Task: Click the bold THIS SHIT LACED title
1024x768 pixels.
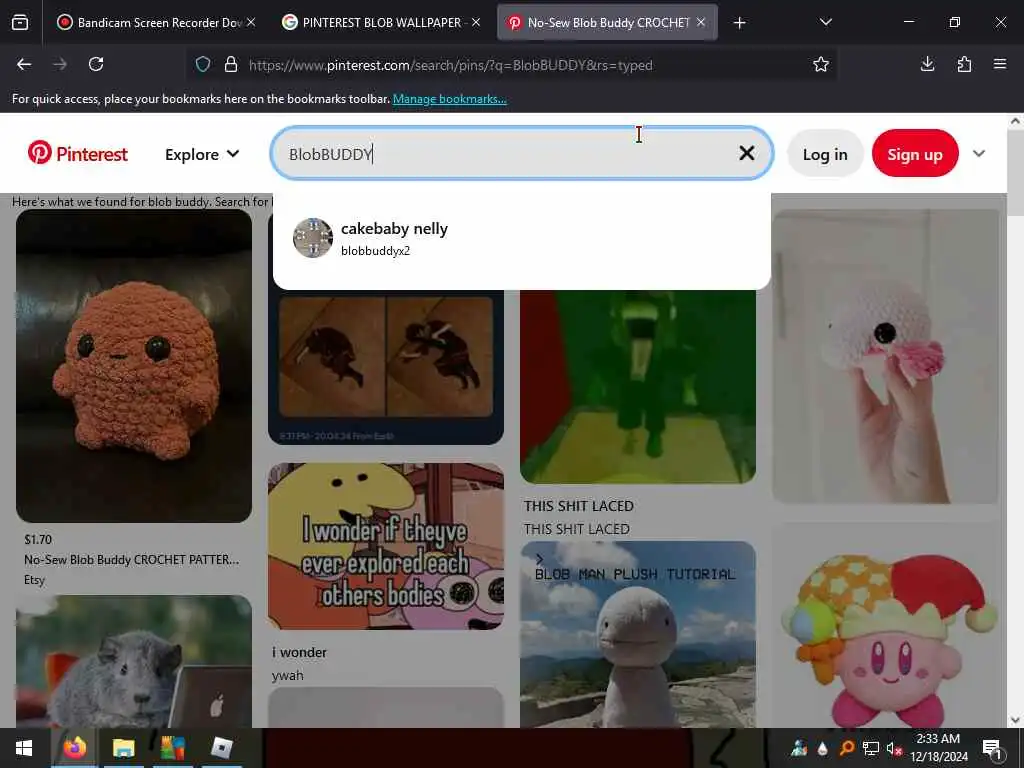Action: coord(579,506)
